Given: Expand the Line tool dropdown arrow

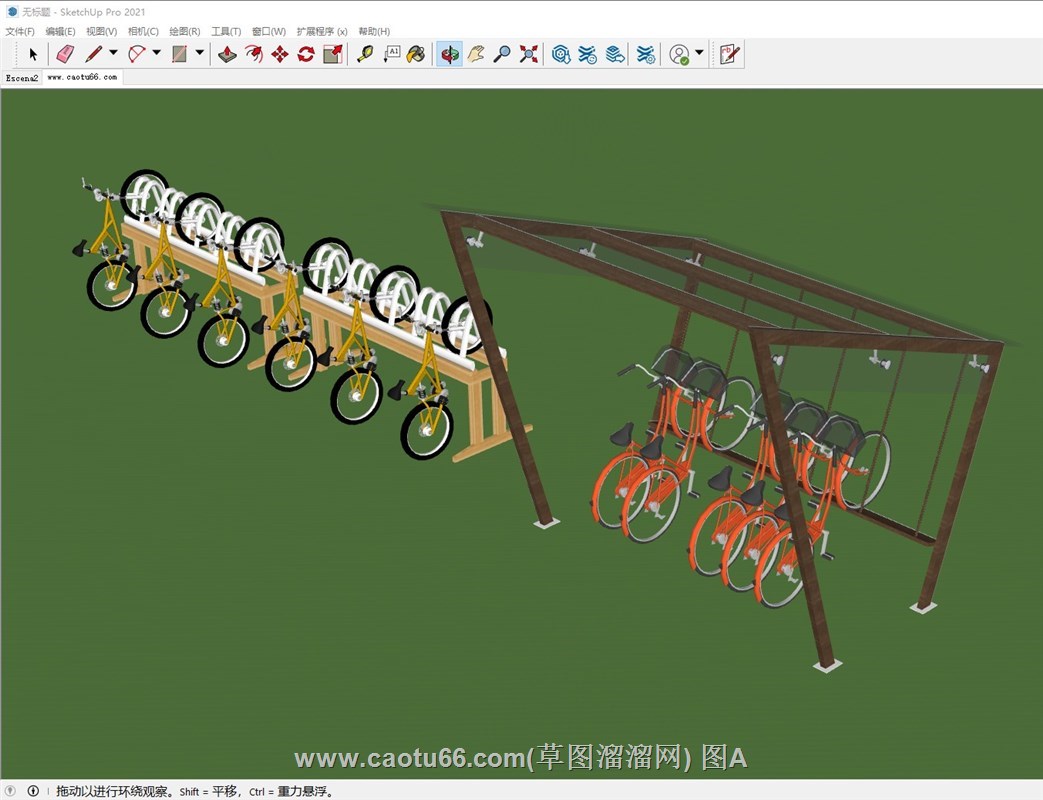Looking at the screenshot, I should coord(113,54).
